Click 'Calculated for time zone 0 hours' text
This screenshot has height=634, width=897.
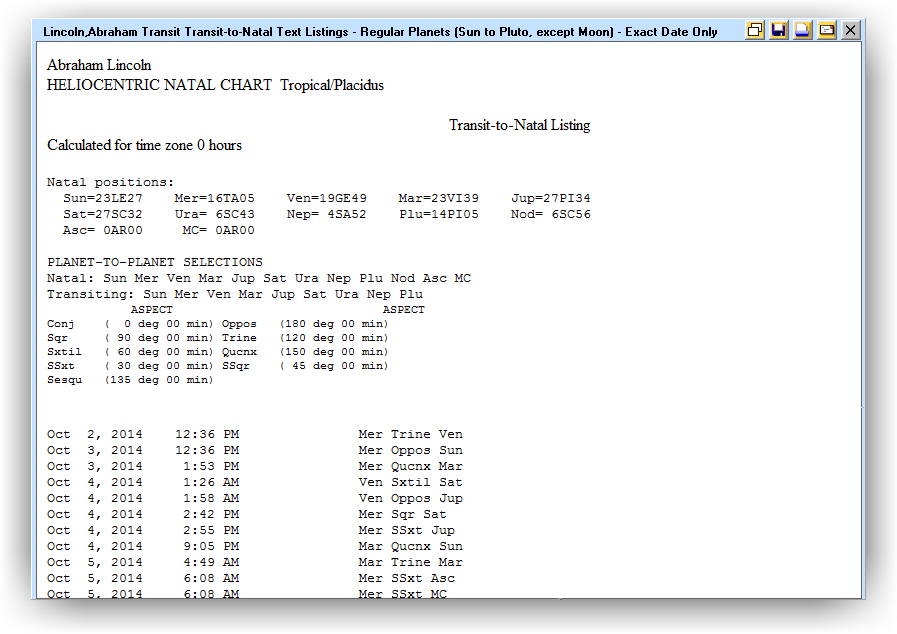click(144, 145)
